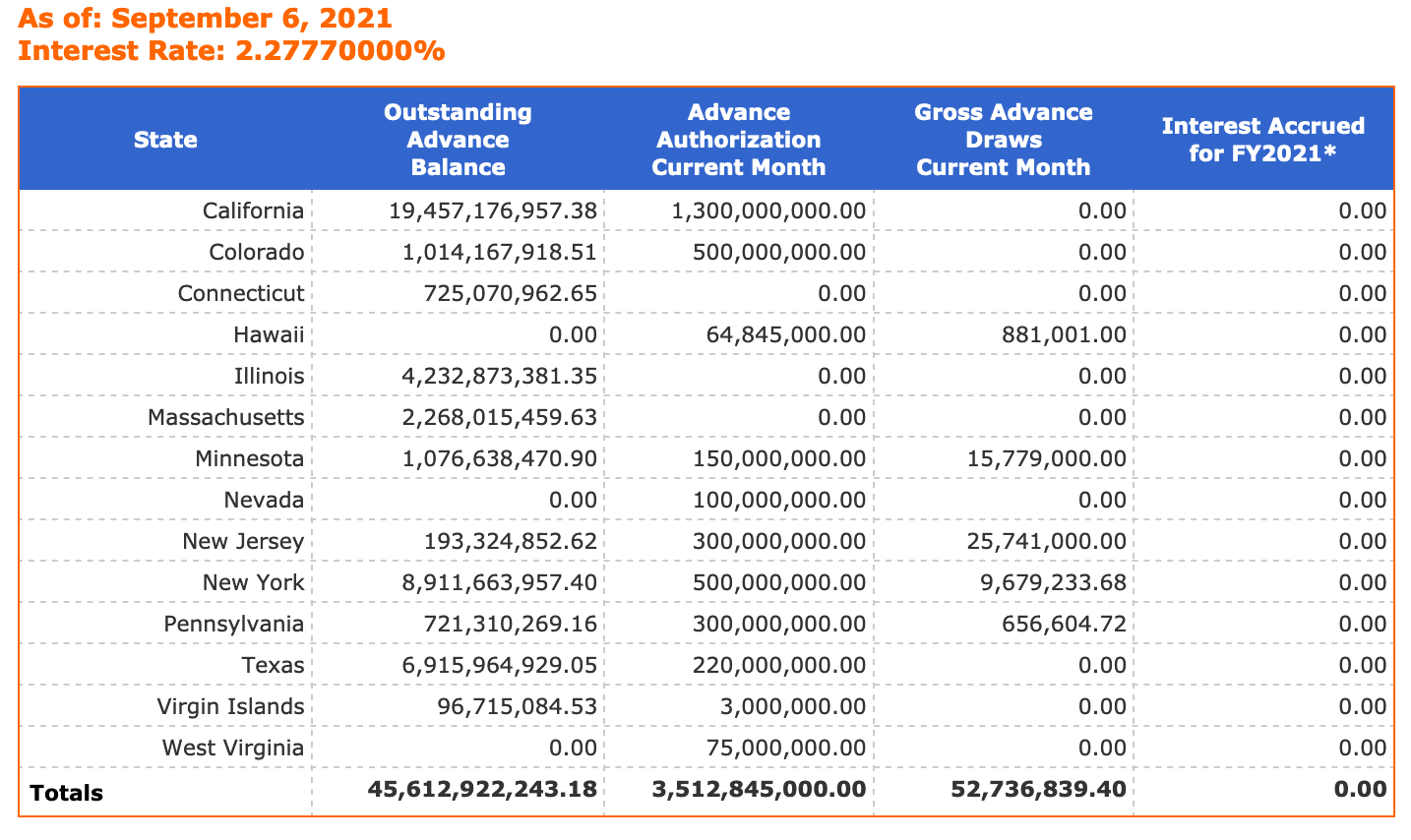Select total outstanding balance 45,612,922,243.18

click(482, 789)
